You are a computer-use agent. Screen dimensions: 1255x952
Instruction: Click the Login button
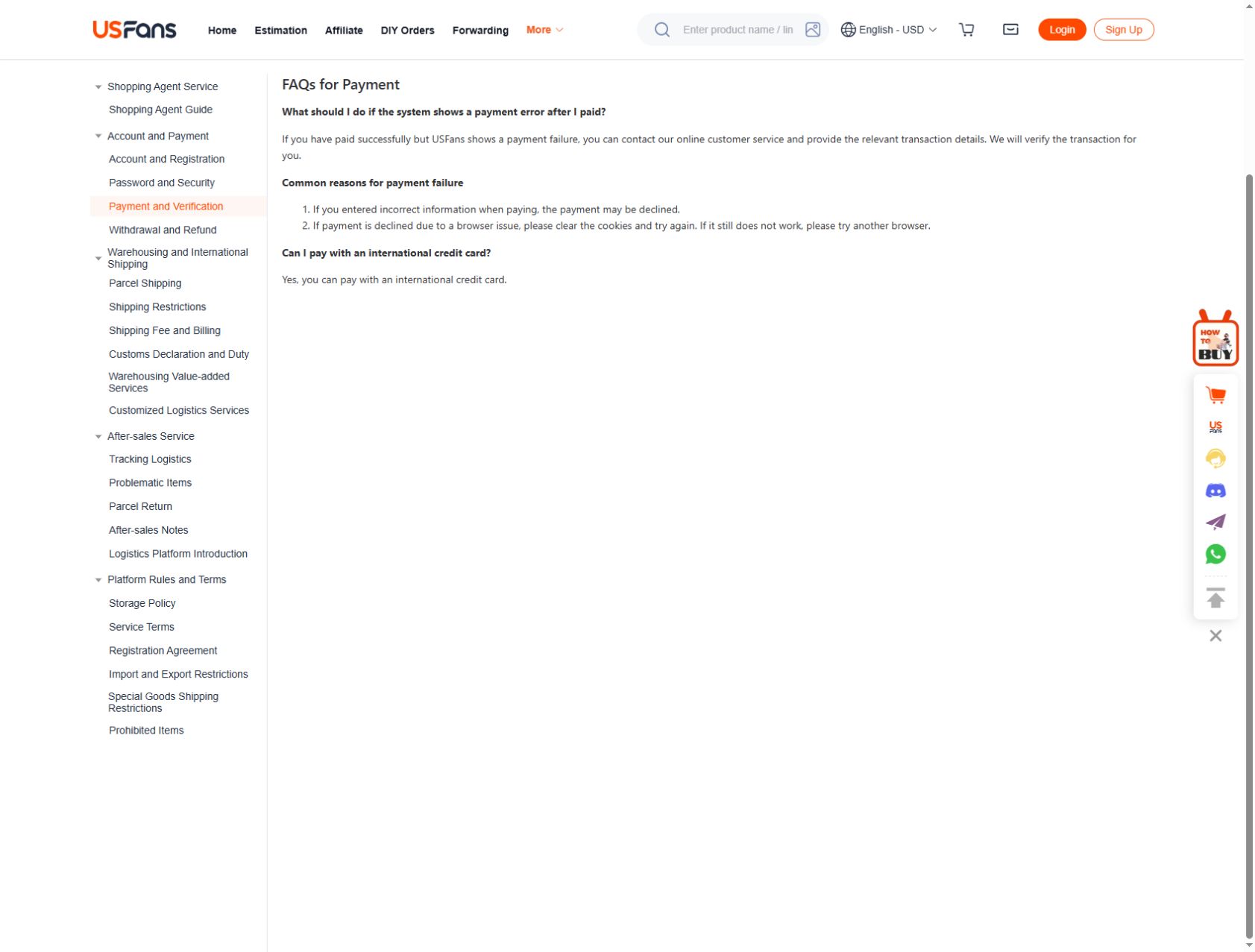coord(1062,30)
